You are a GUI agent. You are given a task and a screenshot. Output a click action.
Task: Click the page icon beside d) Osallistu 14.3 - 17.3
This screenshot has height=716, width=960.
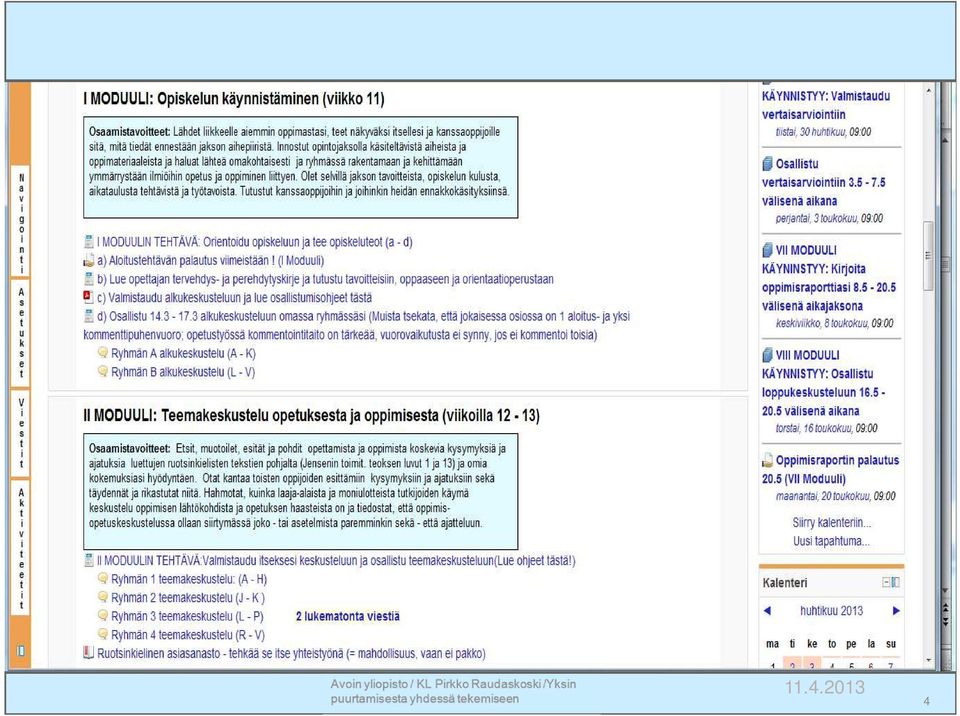point(89,317)
